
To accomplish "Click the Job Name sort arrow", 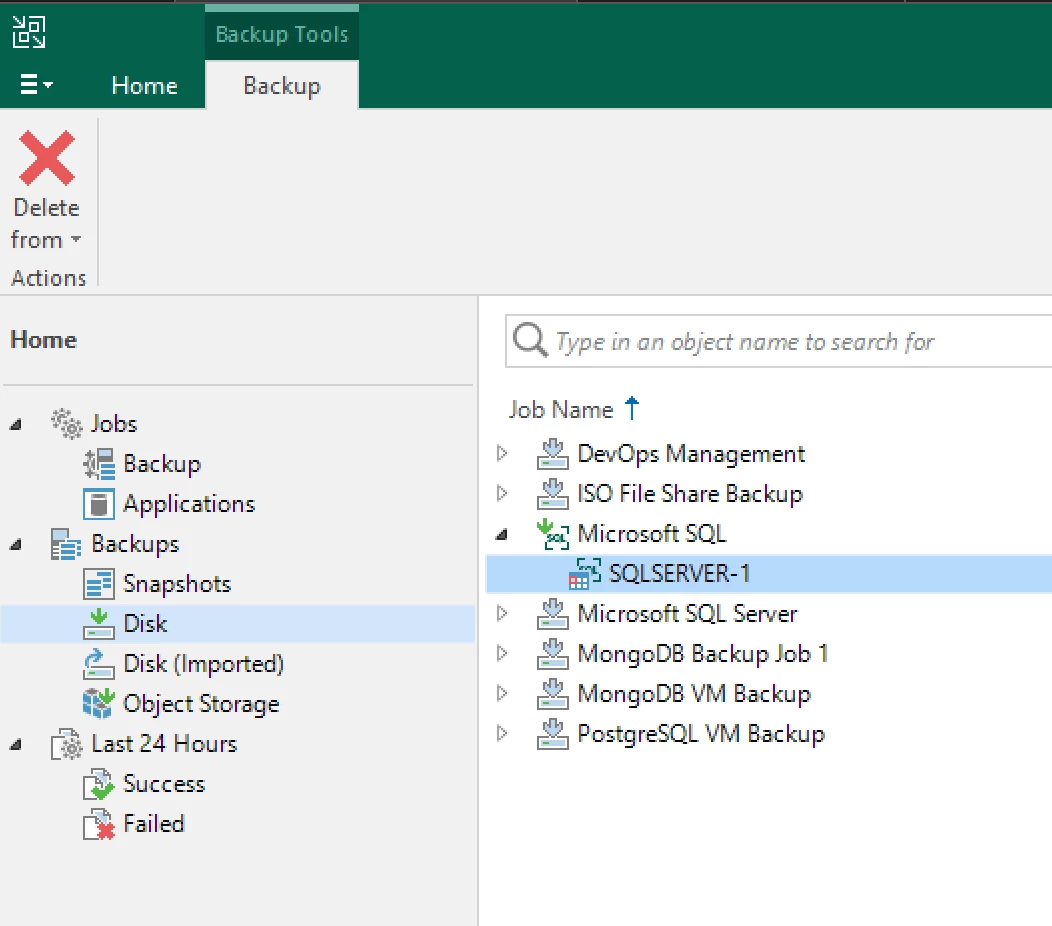I will (631, 408).
